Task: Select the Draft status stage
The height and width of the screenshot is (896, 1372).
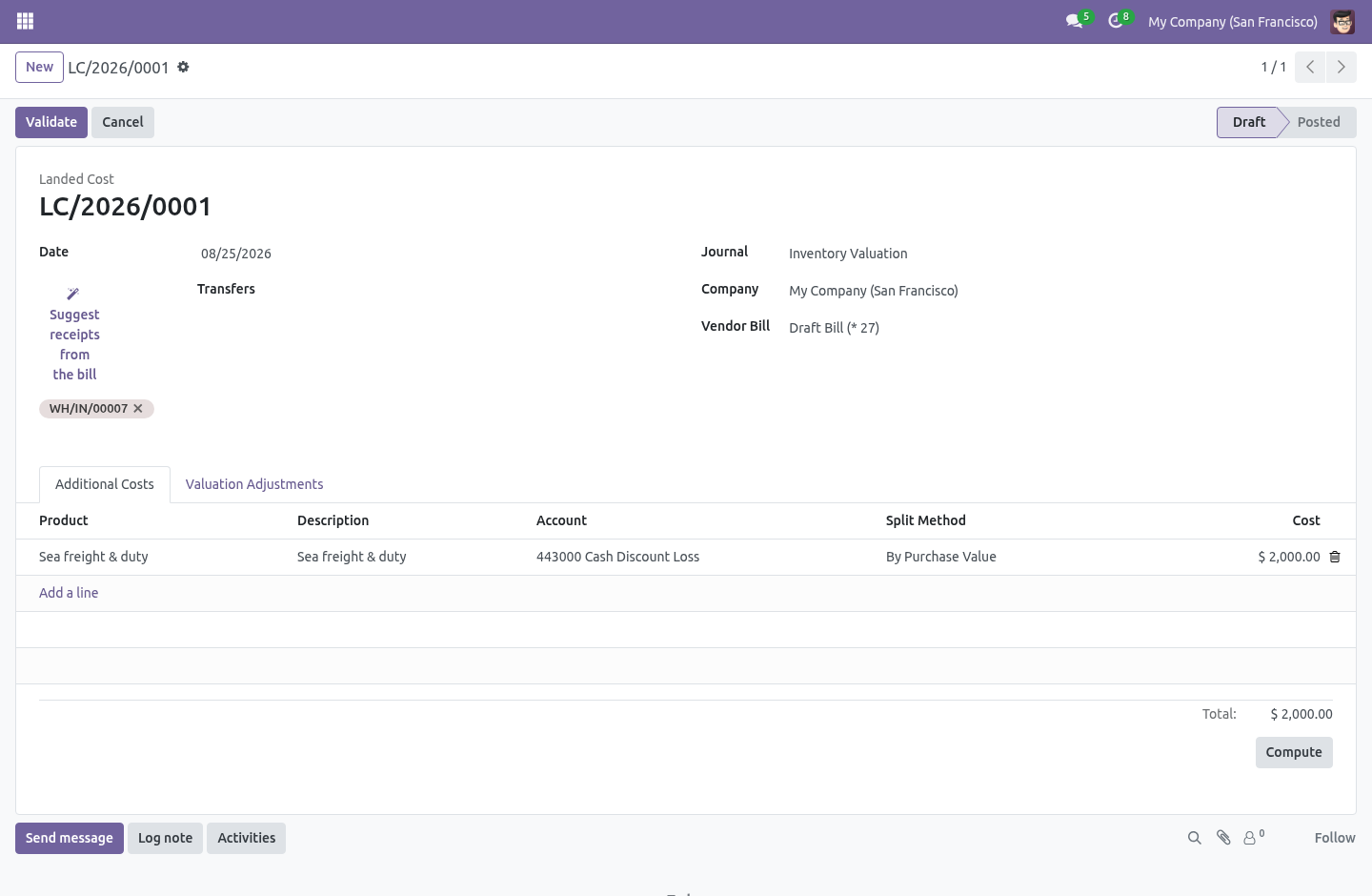Action: (1249, 122)
